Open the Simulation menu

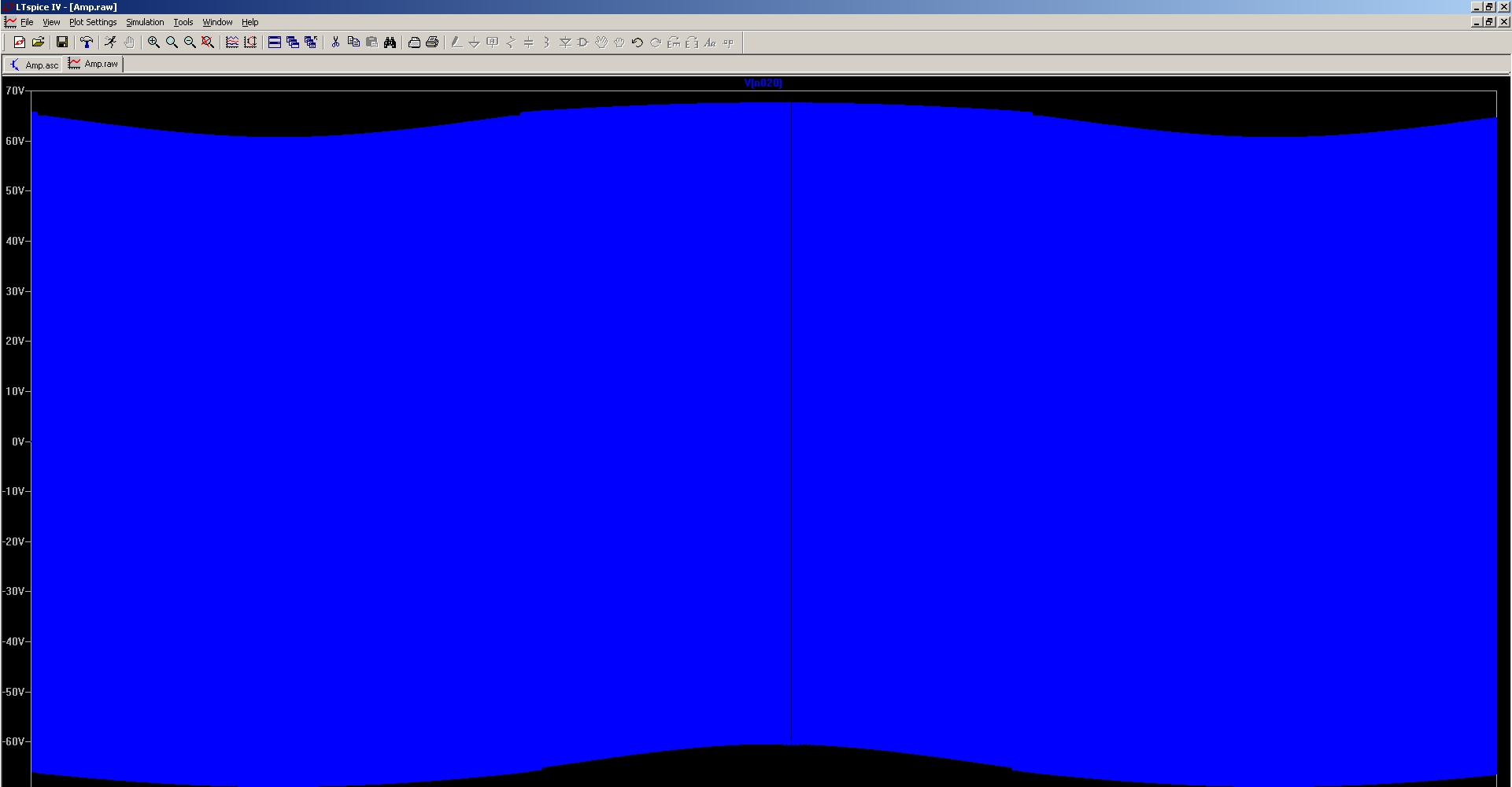(x=145, y=22)
